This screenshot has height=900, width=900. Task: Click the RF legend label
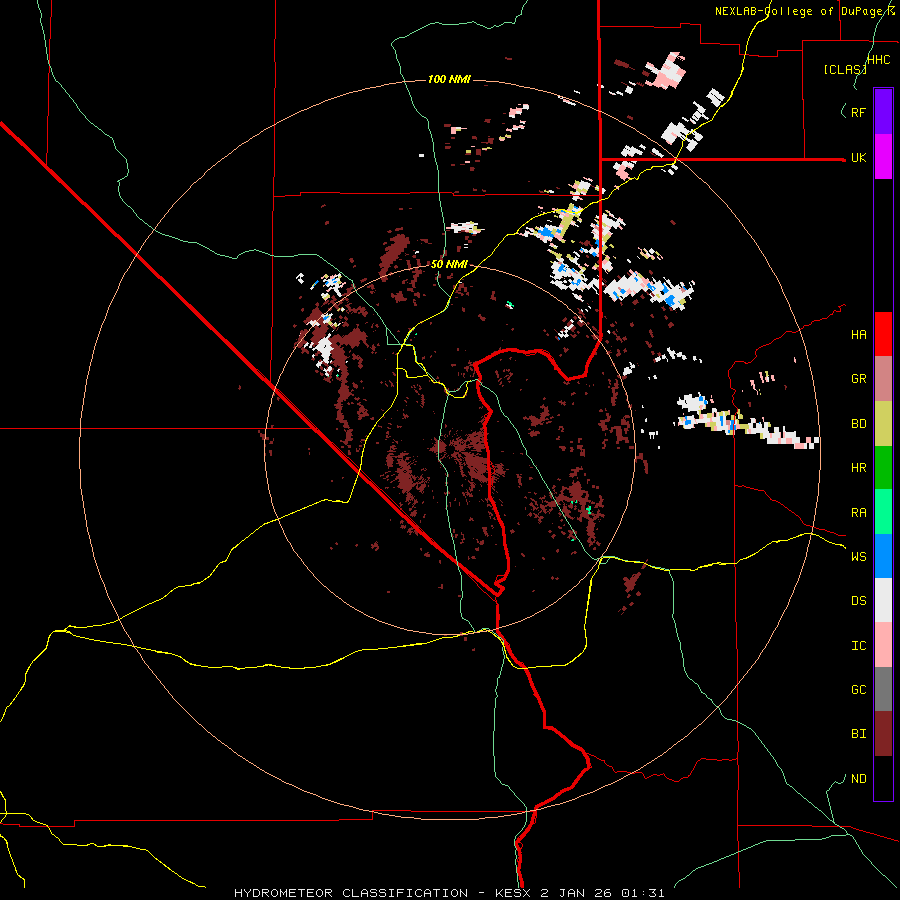[858, 112]
